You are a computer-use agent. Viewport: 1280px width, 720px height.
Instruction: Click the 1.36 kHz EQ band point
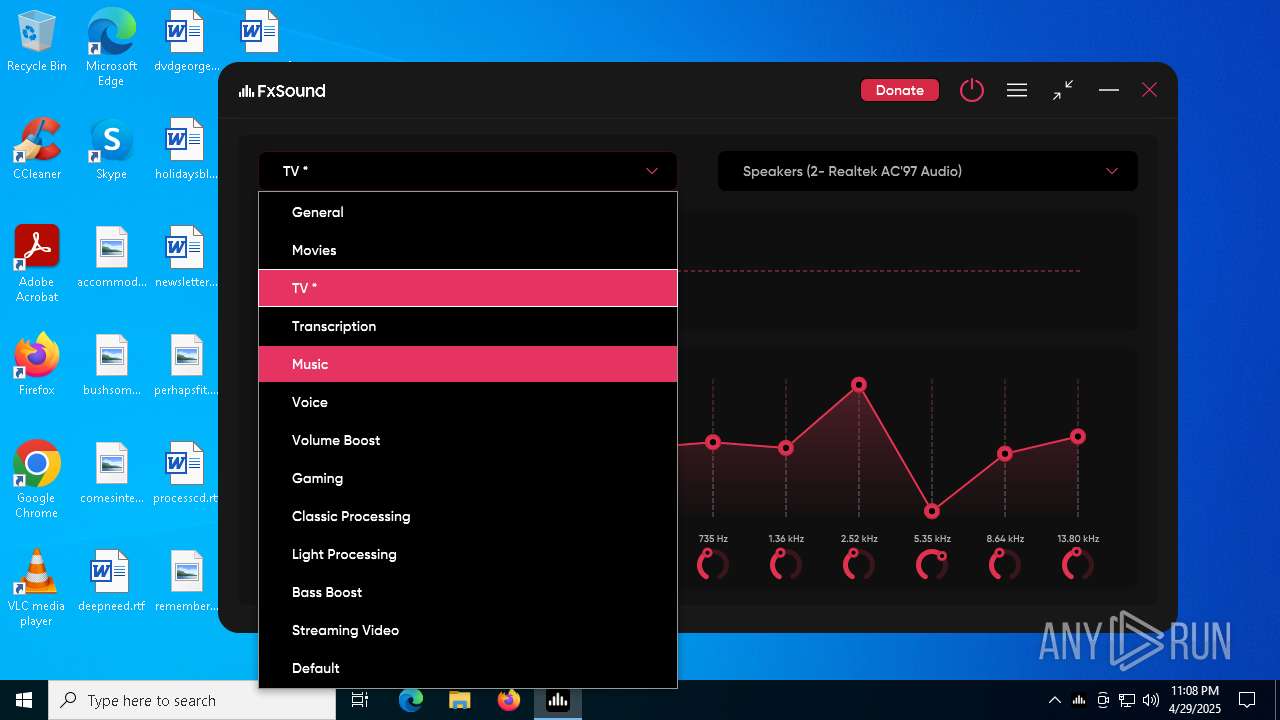point(786,448)
